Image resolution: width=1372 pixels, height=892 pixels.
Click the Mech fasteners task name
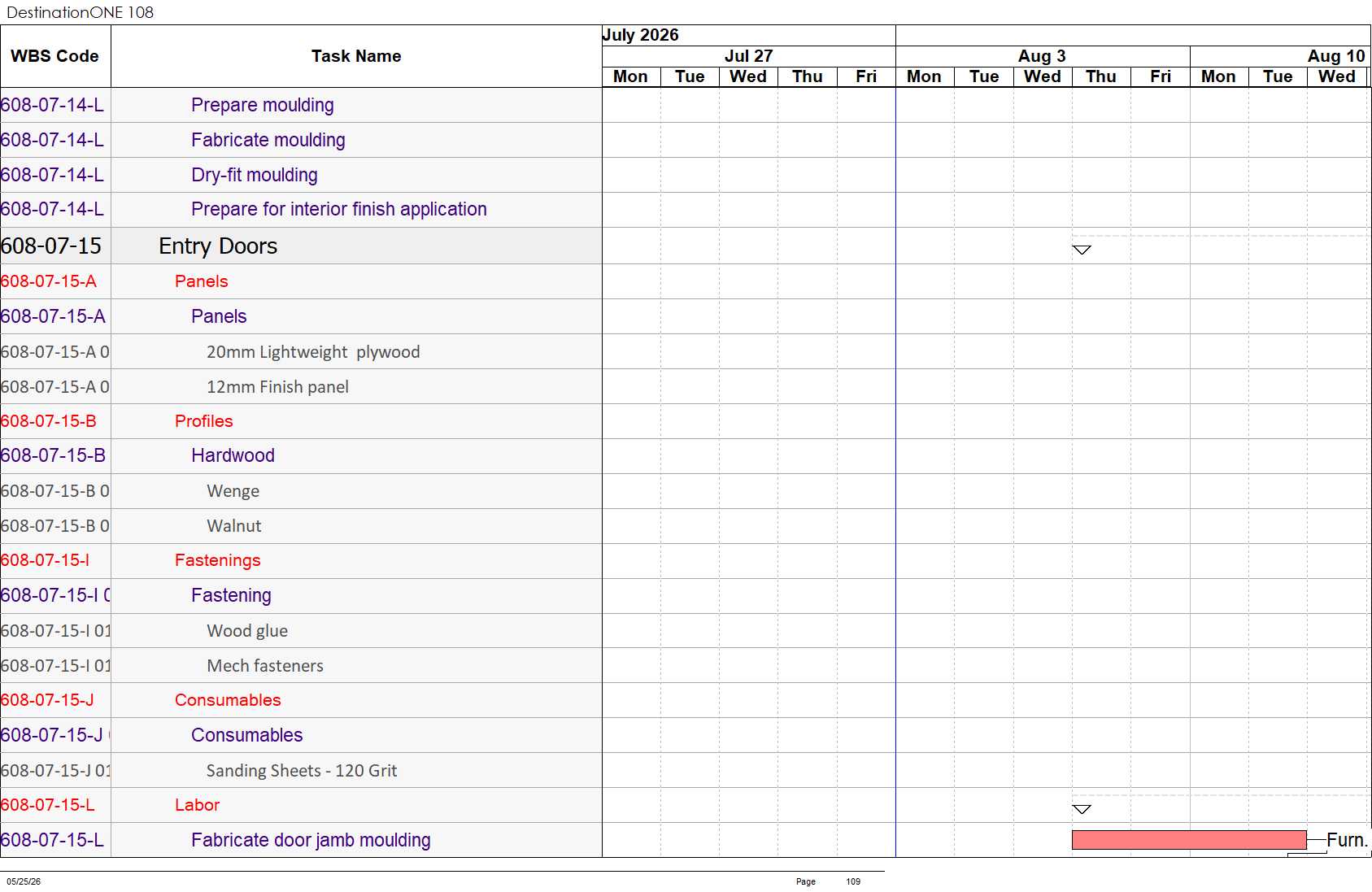click(265, 666)
